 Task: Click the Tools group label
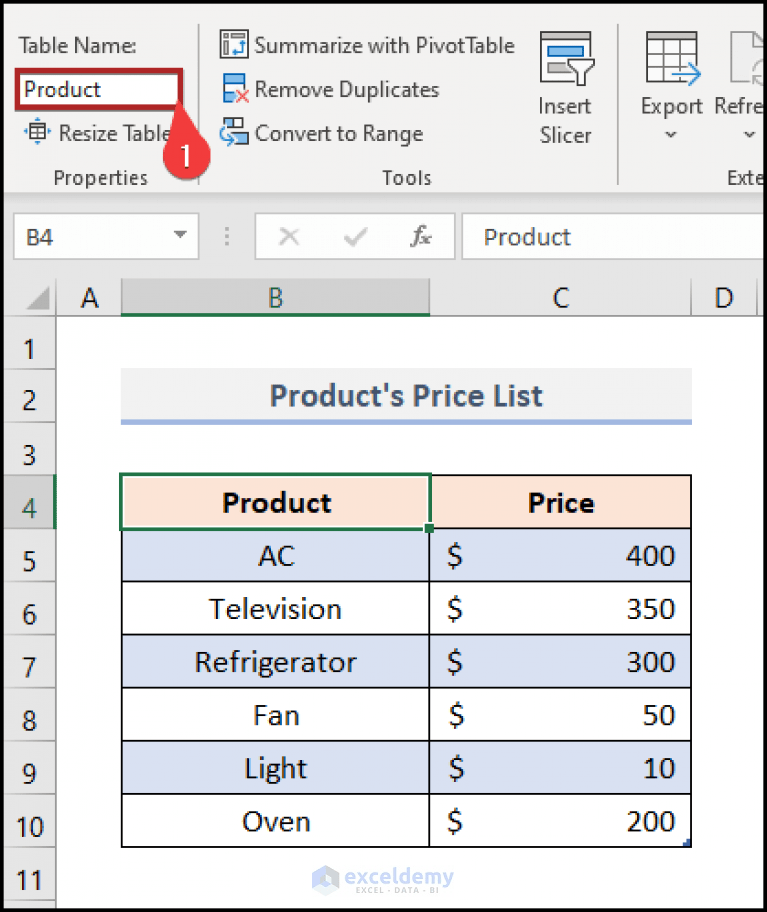(x=407, y=177)
